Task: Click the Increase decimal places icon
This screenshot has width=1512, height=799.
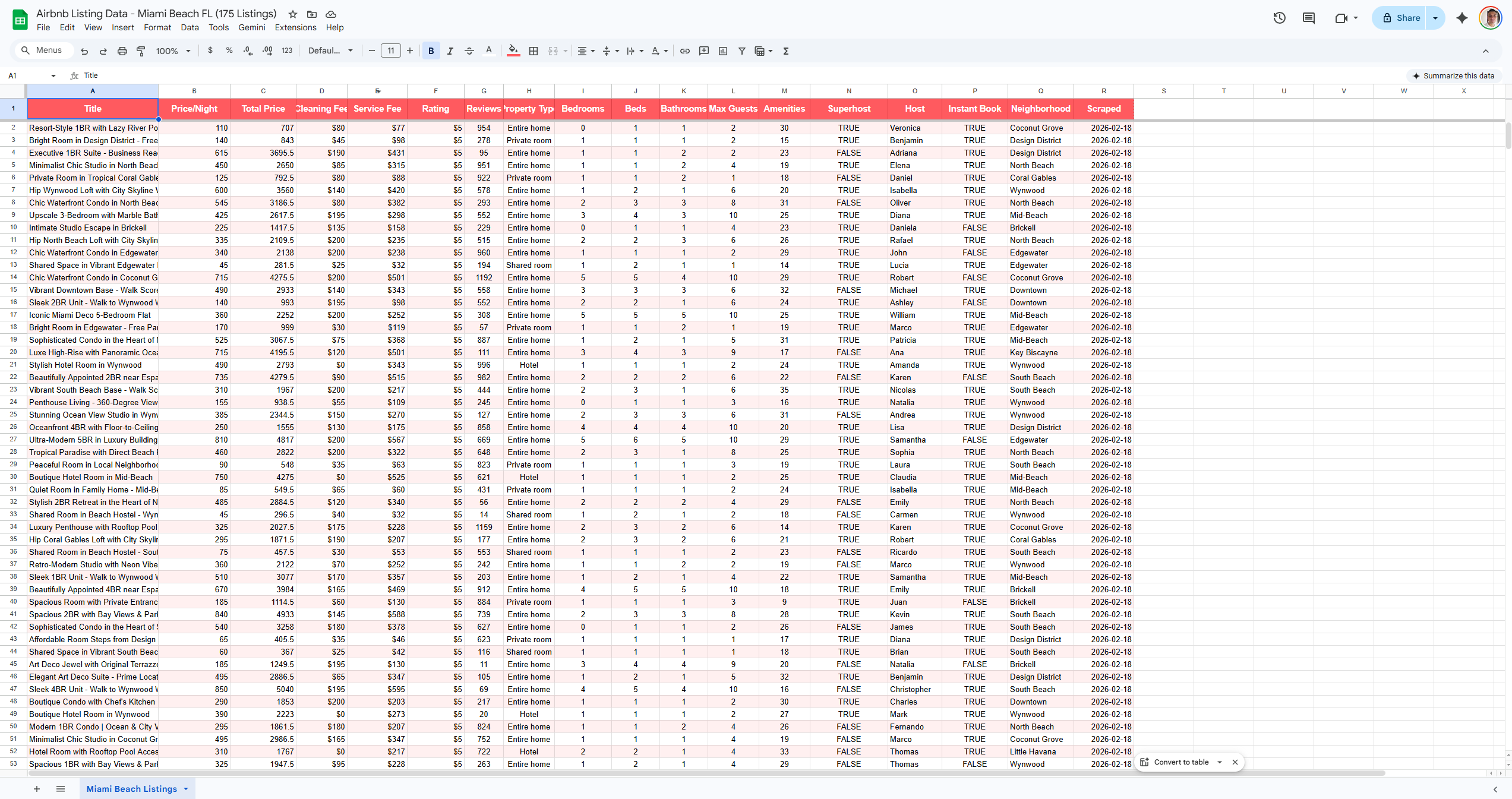Action: (x=267, y=51)
